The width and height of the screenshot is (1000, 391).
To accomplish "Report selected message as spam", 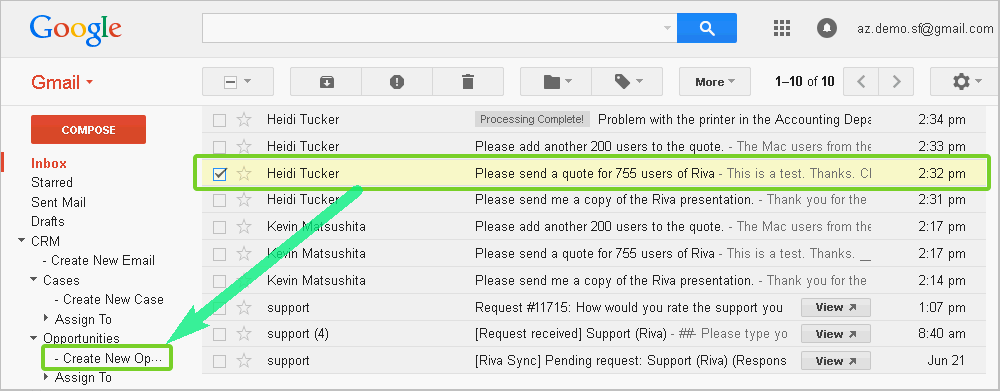I will (397, 82).
